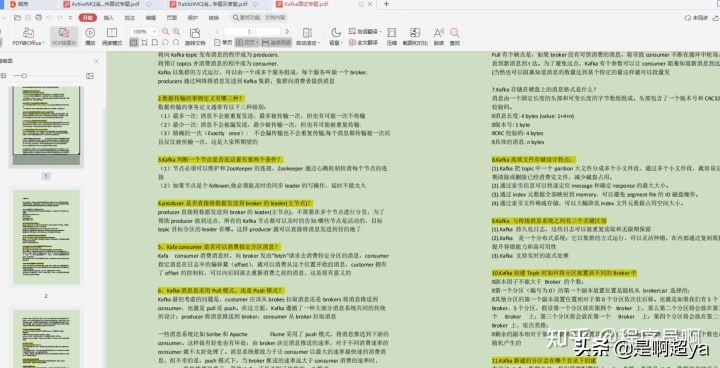Toggle 连续阅读 continuous reading
Image resolution: width=720 pixels, height=368 pixels.
click(276, 42)
